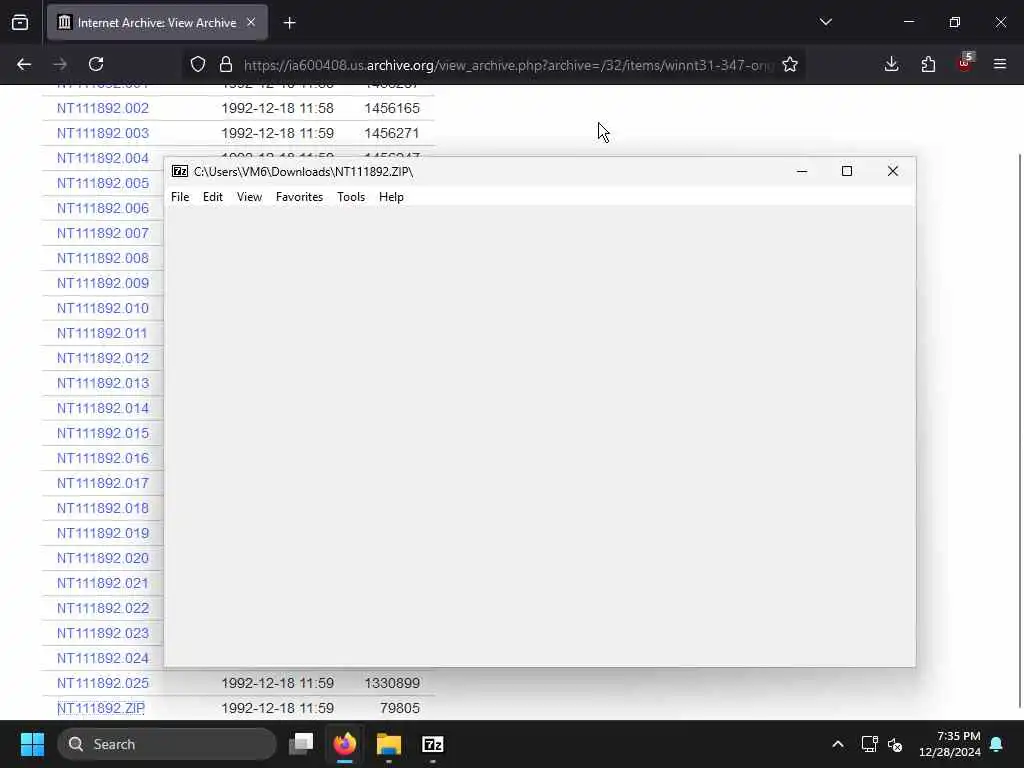Go back in Firefox
This screenshot has height=768, width=1024.
(x=24, y=64)
